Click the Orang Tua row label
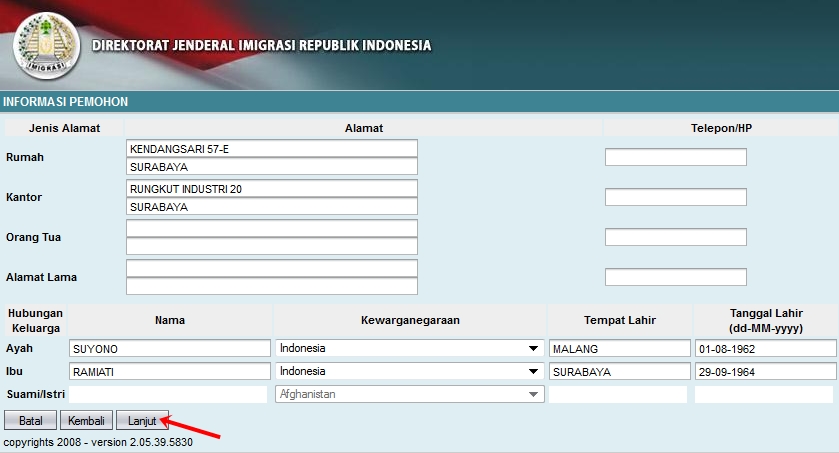The width and height of the screenshot is (839, 453). (x=33, y=237)
